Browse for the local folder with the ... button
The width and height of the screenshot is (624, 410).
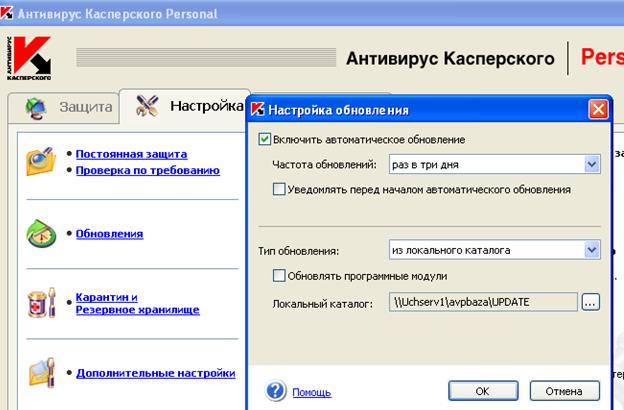591,302
